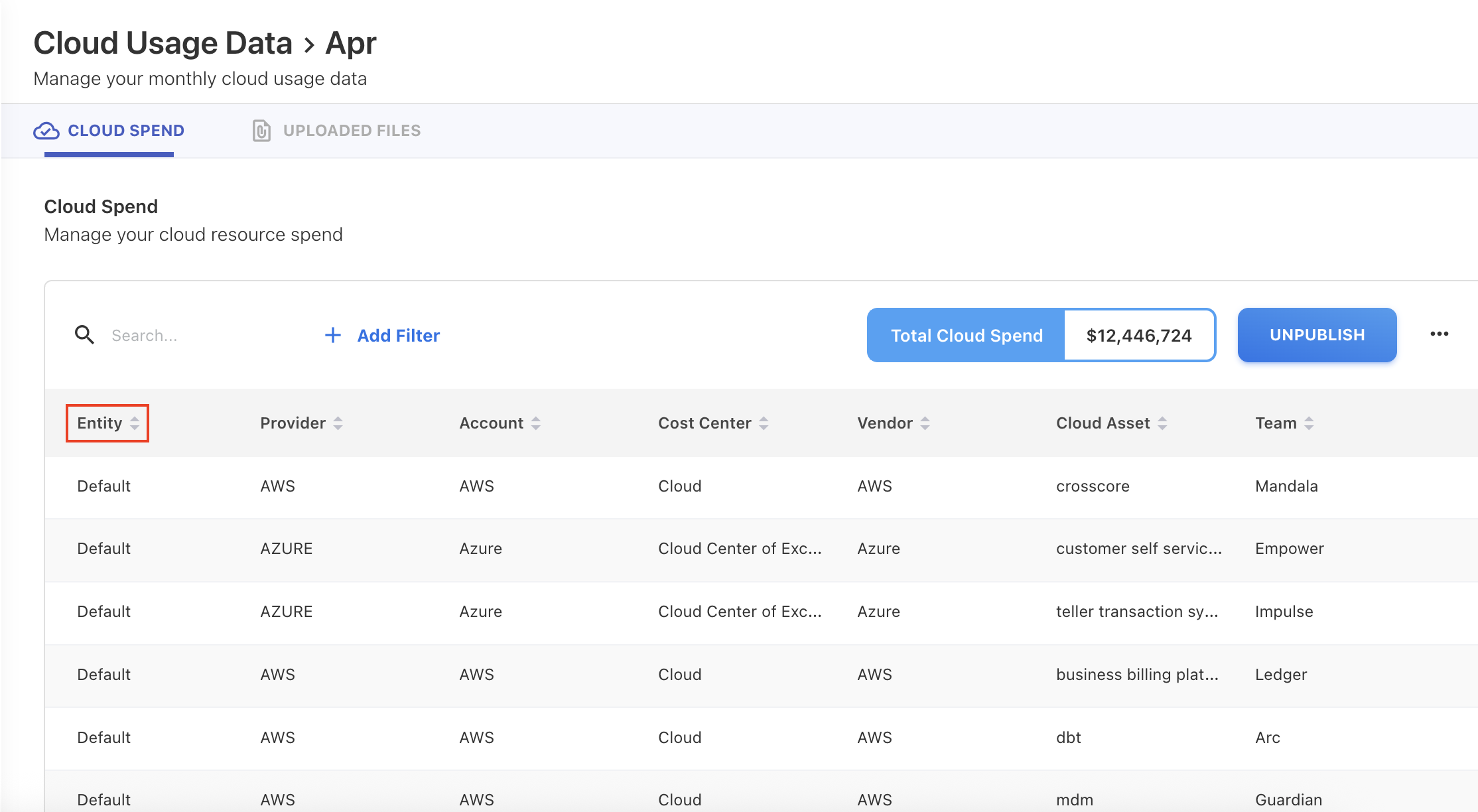The width and height of the screenshot is (1478, 812).
Task: Sort by Entity using the sort arrows
Action: click(135, 423)
